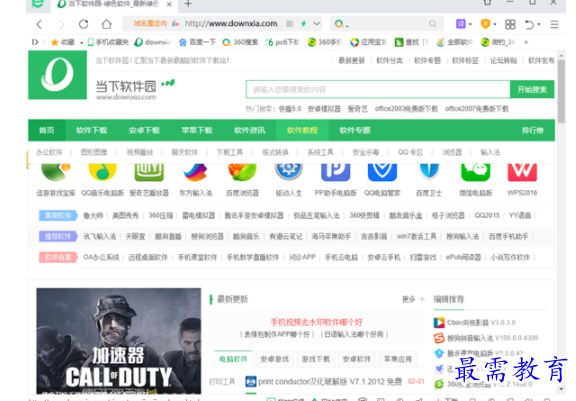Click the orange shield security icon
The width and height of the screenshot is (576, 401).
485,24
